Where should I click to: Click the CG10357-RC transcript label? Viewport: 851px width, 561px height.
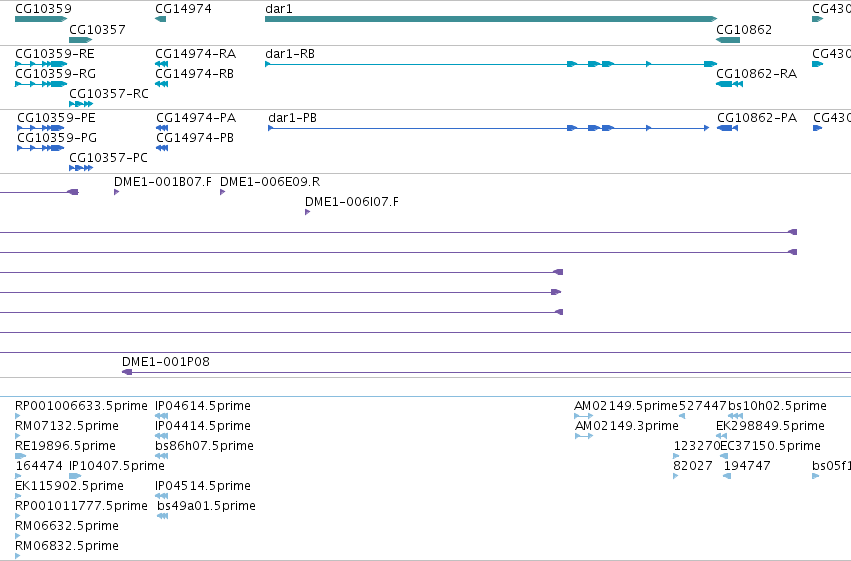point(109,94)
